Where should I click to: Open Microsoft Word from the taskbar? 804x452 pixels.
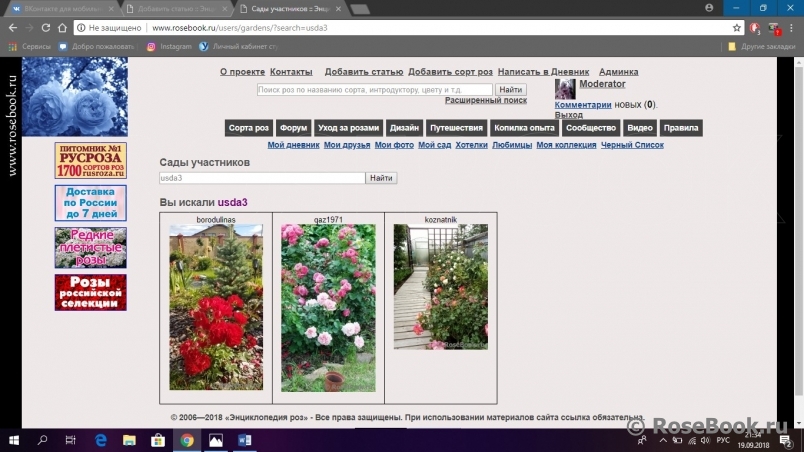click(x=245, y=440)
